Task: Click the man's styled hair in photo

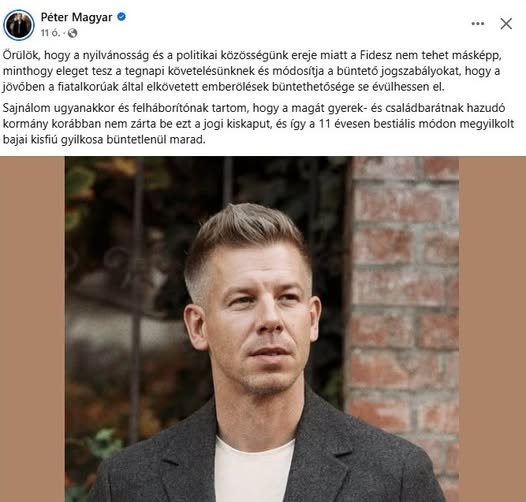Action: (x=248, y=235)
